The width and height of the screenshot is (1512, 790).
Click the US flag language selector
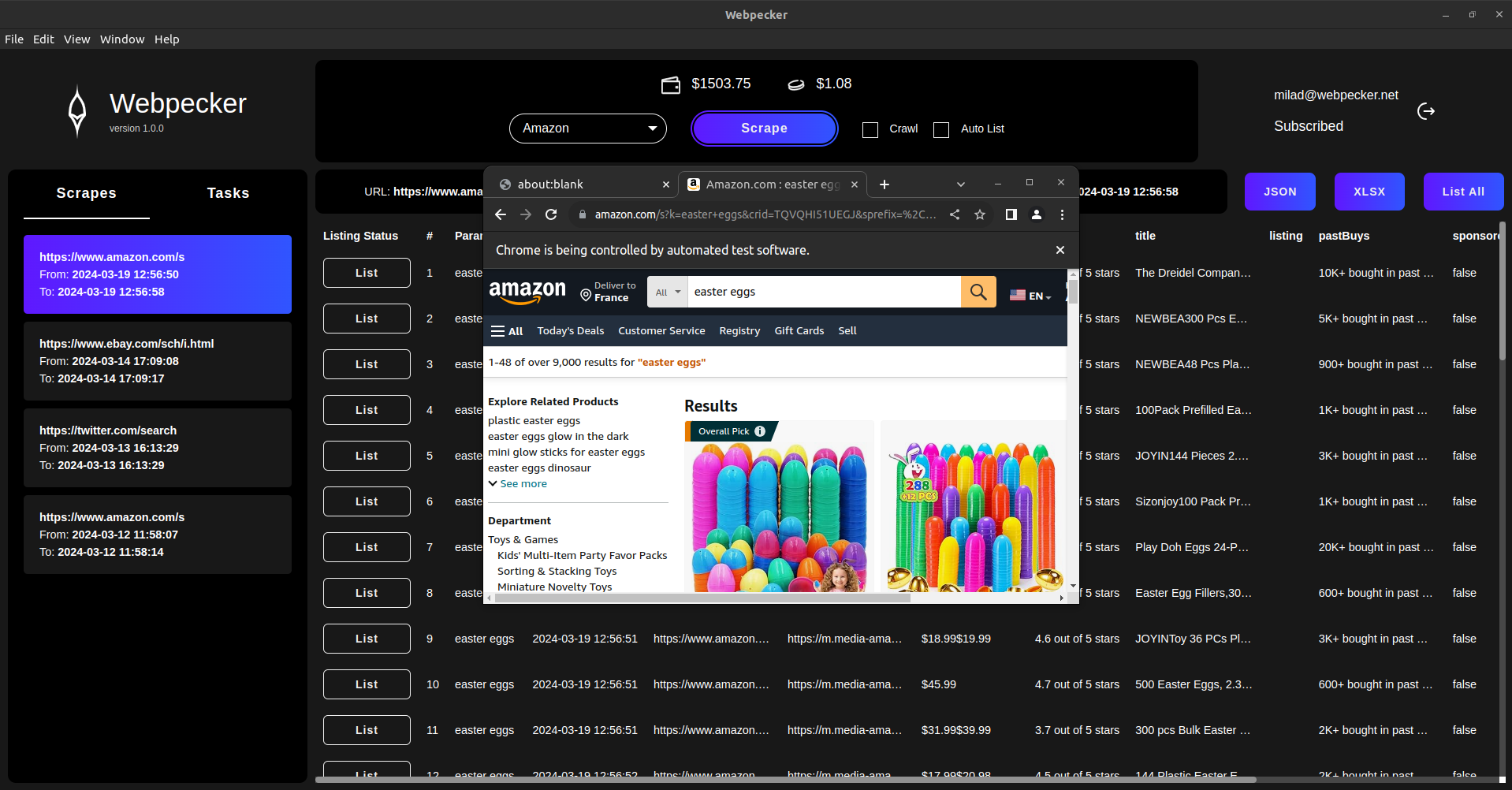pyautogui.click(x=1030, y=296)
